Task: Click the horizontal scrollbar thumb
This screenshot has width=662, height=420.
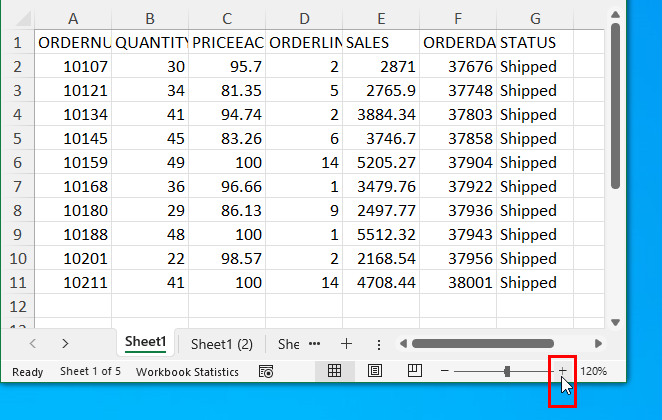Action: click(x=483, y=344)
